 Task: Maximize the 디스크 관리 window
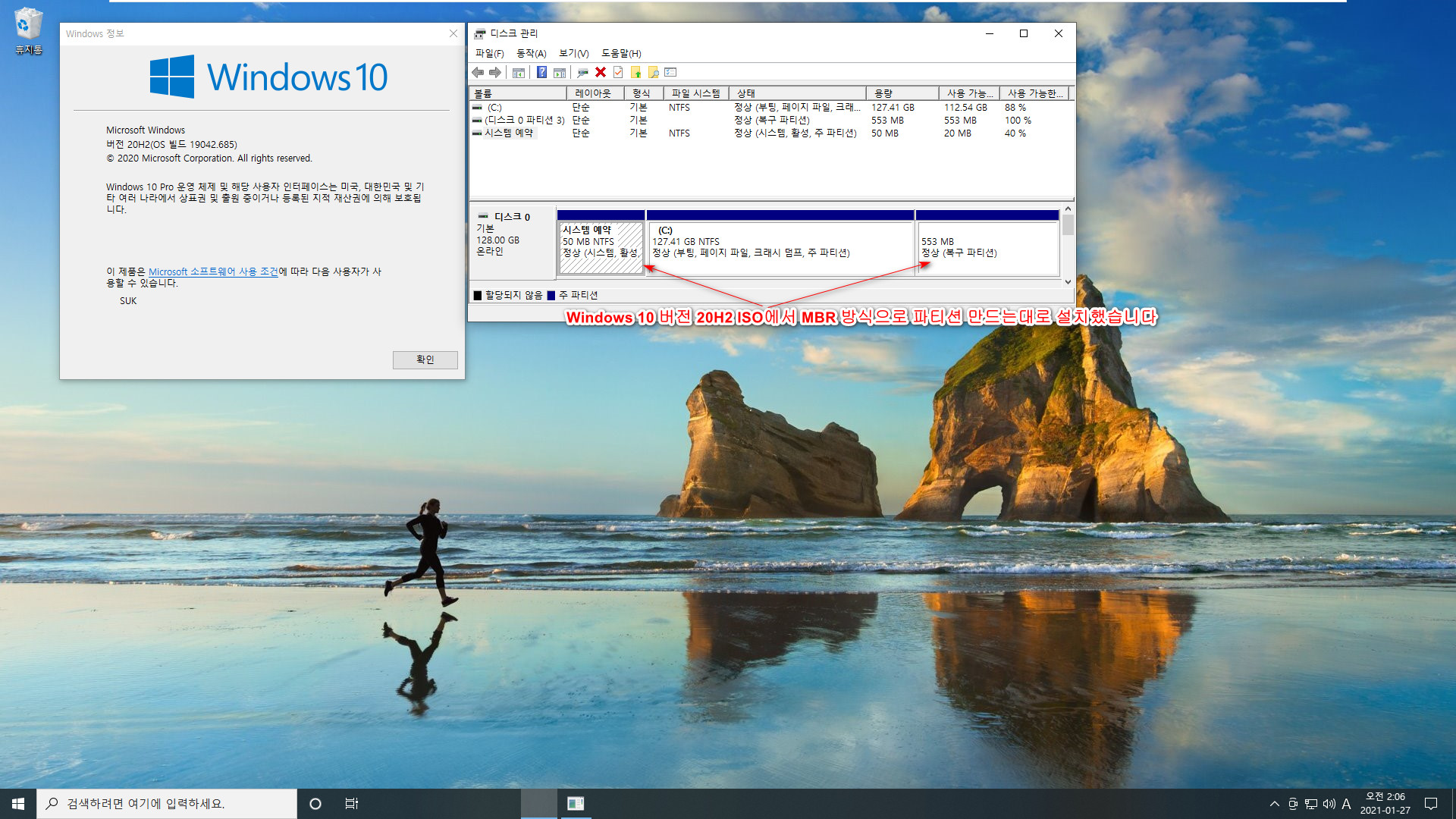click(1024, 33)
